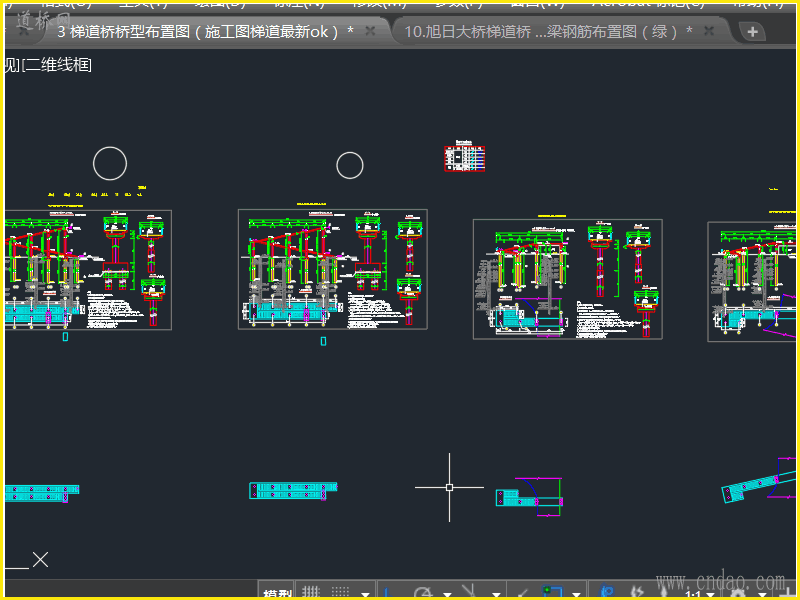This screenshot has width=800, height=600.
Task: Select the larger white circle at left
Action: [110, 163]
